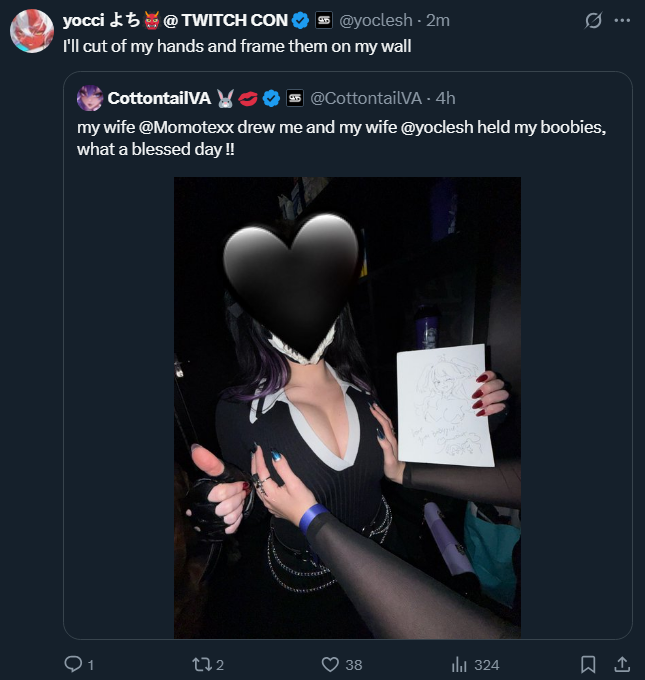Open CottontailVA's profile avatar
The width and height of the screenshot is (645, 680).
pos(90,98)
